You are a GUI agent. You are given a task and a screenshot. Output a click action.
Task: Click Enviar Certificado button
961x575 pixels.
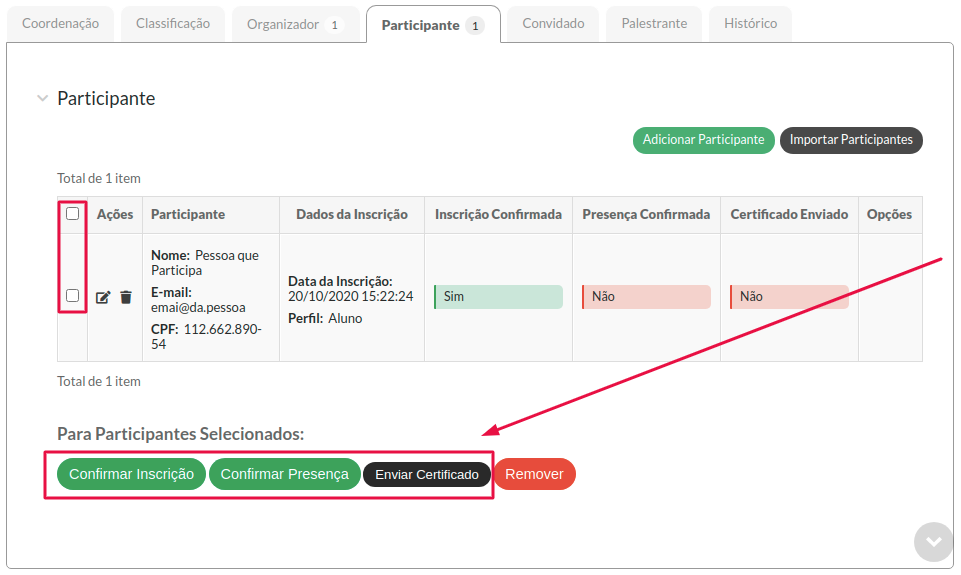(427, 474)
